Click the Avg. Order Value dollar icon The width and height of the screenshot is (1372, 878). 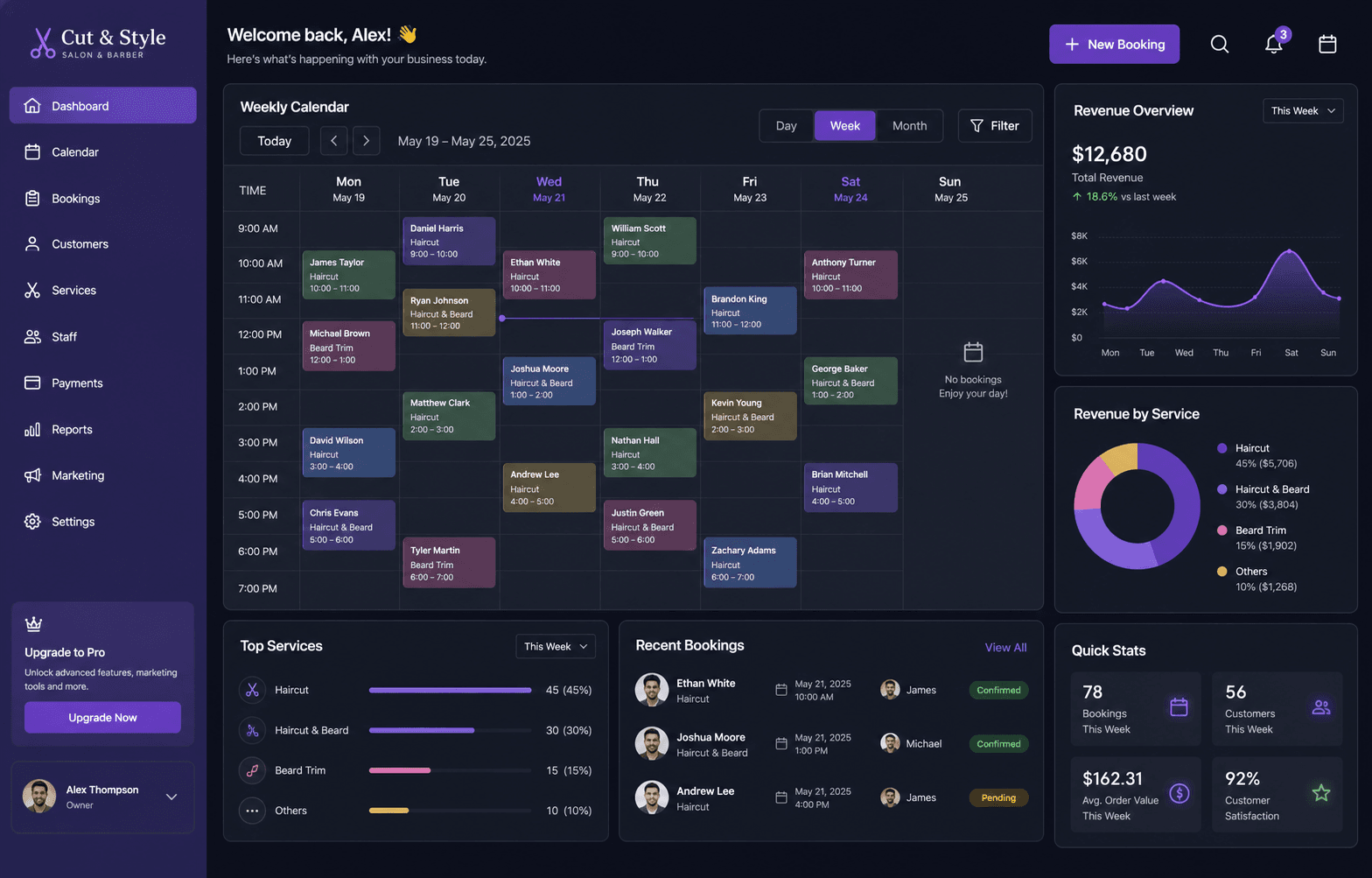(x=1179, y=793)
